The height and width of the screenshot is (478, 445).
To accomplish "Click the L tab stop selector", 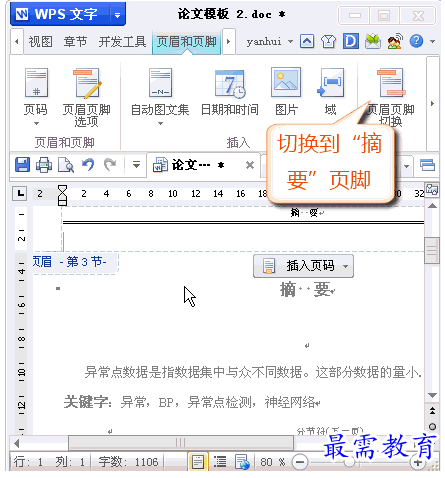I will pyautogui.click(x=20, y=193).
